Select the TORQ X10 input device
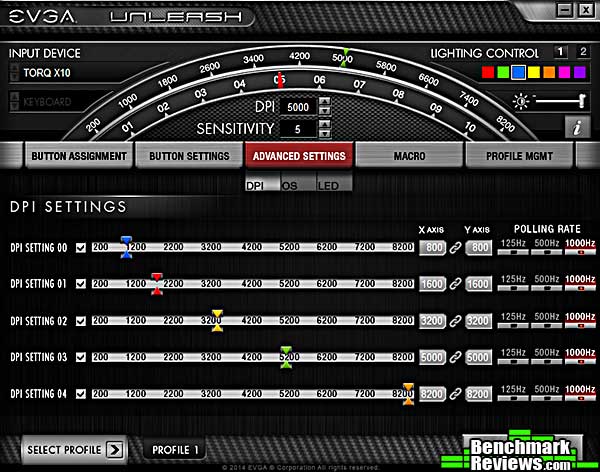 coord(60,73)
